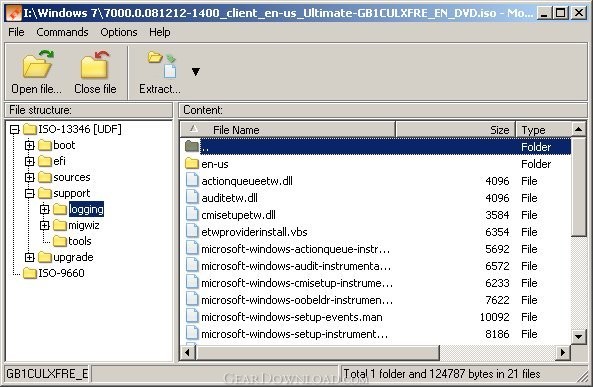Click the ISO-9660 folder icon
593x387 pixels.
[29, 273]
